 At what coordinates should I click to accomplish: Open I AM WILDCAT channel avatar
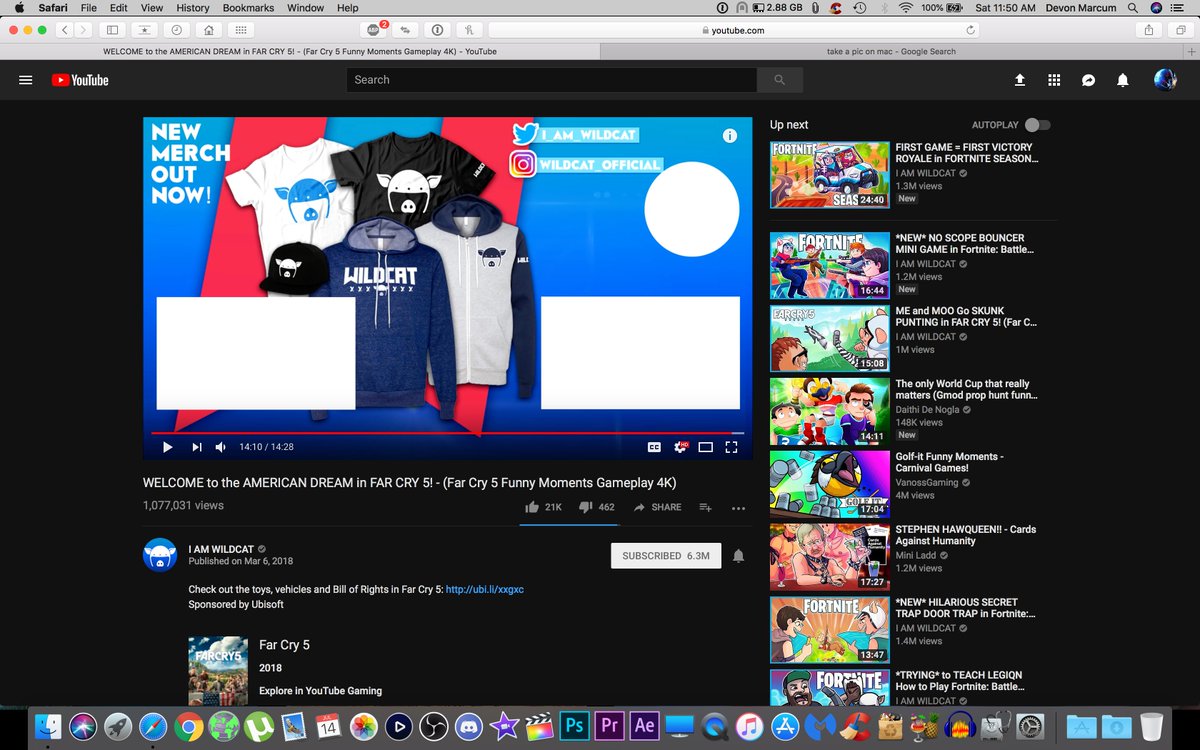pyautogui.click(x=160, y=555)
